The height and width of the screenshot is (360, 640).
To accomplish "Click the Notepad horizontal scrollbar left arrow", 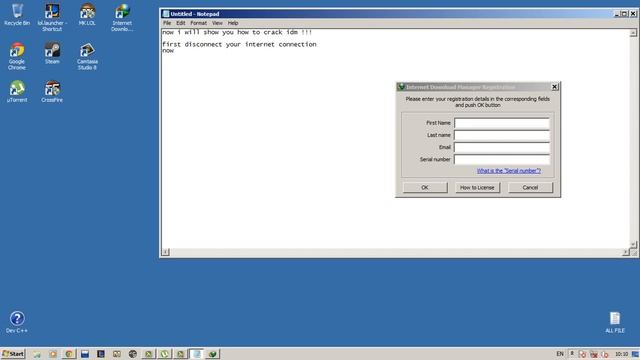I will click(x=165, y=252).
